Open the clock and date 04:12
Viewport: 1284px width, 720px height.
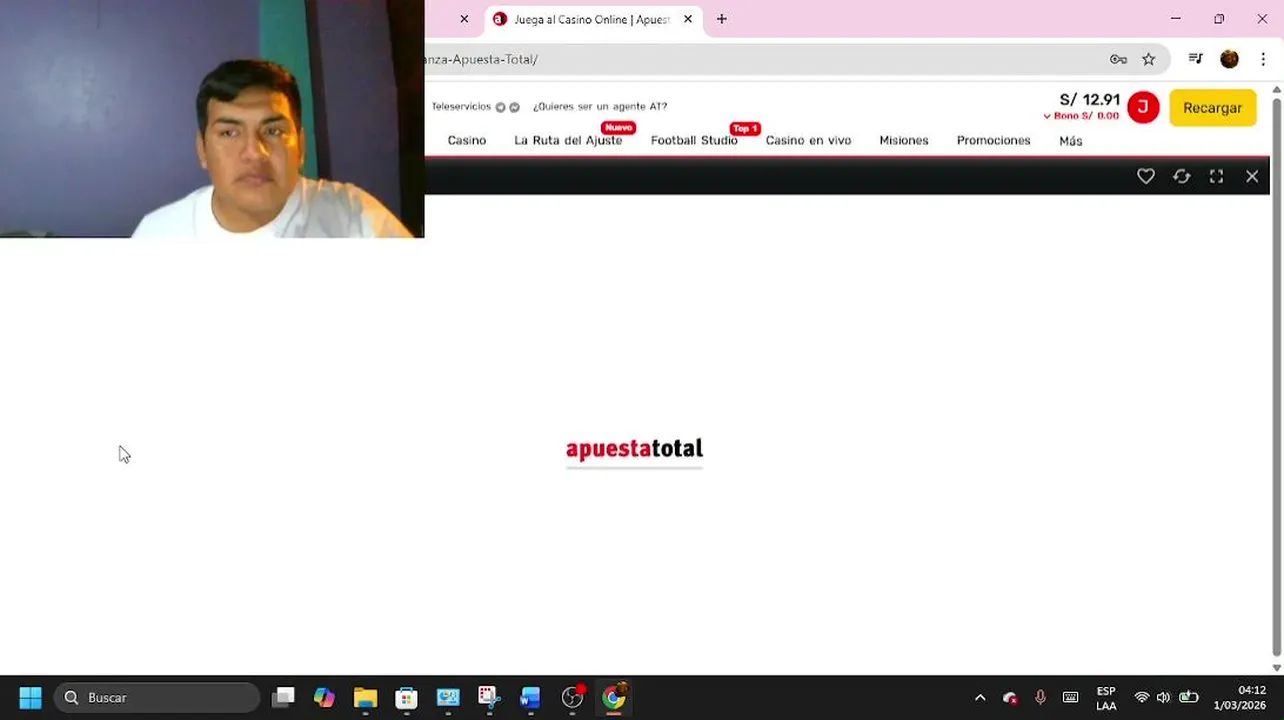[1239, 698]
